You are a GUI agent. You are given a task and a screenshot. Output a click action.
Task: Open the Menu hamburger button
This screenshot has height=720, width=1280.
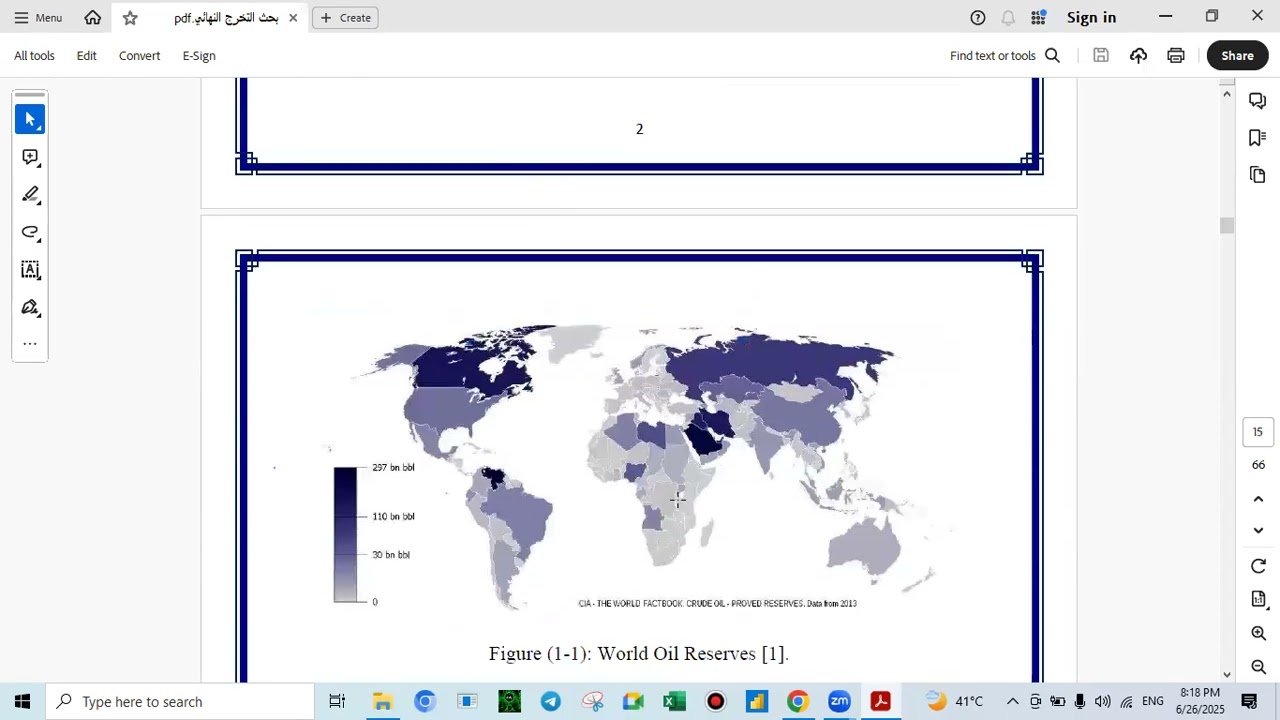click(38, 17)
